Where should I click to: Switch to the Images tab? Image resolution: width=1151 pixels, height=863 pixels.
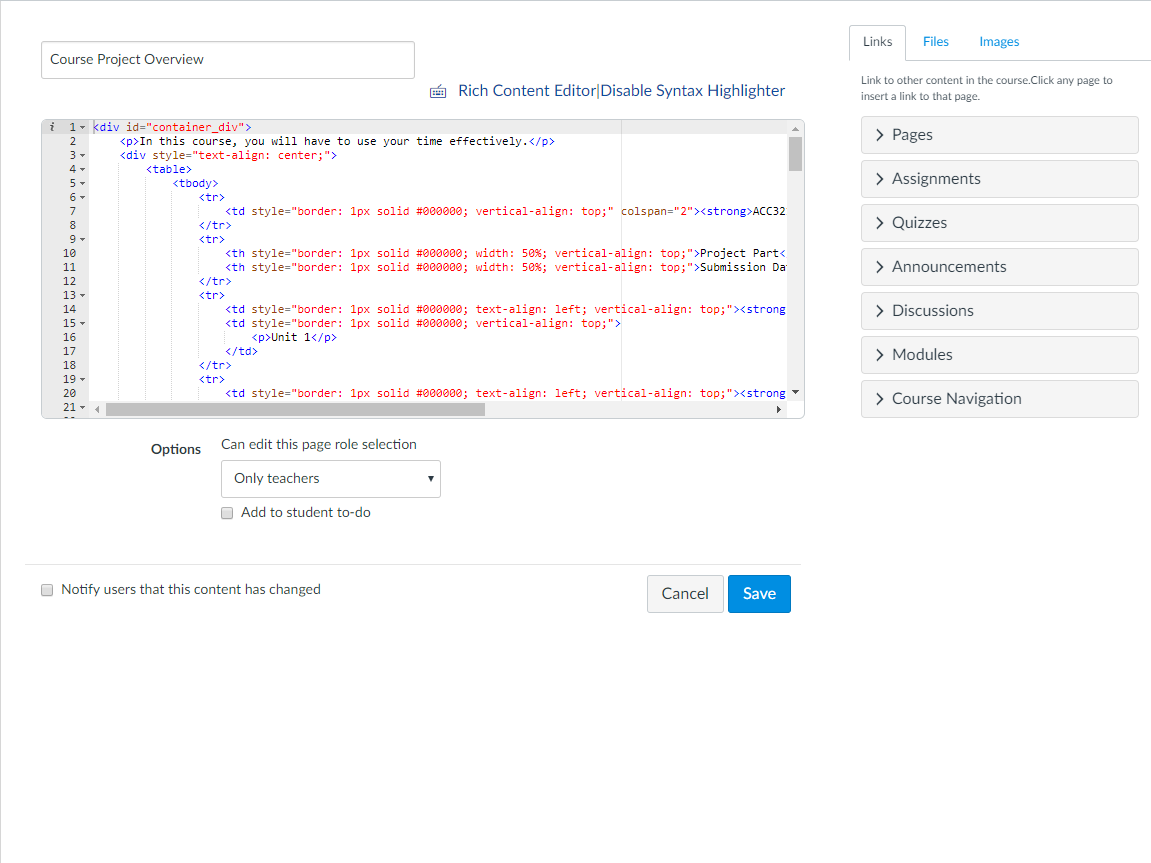pos(998,41)
